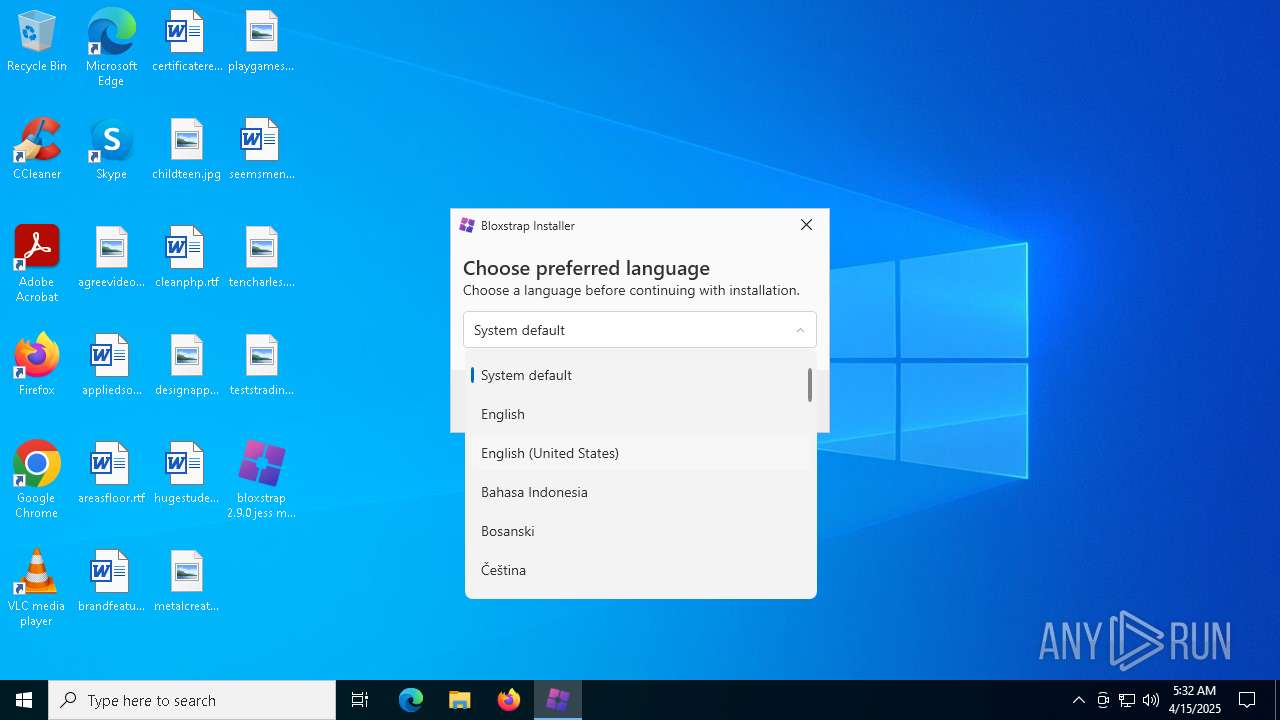Viewport: 1280px width, 720px height.
Task: Select System default in language list
Action: pos(640,375)
